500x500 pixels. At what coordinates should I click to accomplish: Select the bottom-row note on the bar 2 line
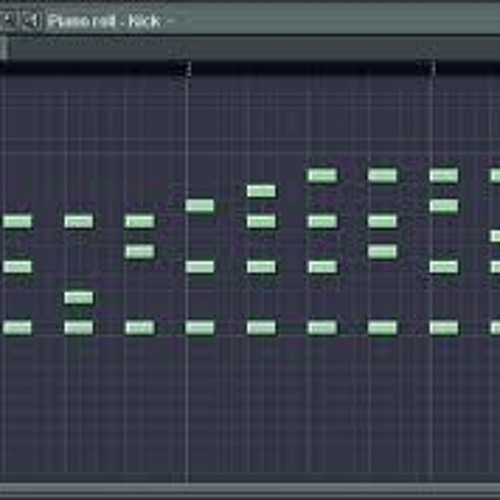point(200,328)
